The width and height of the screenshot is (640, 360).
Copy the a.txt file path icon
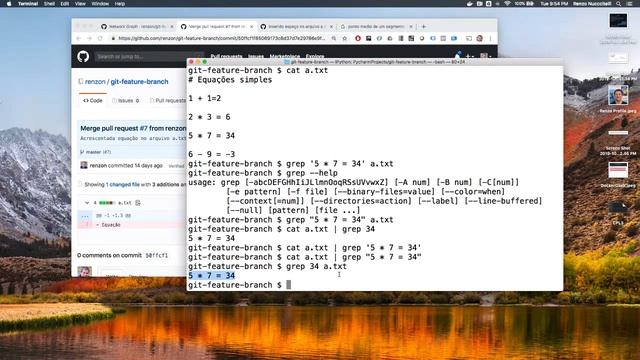138,203
